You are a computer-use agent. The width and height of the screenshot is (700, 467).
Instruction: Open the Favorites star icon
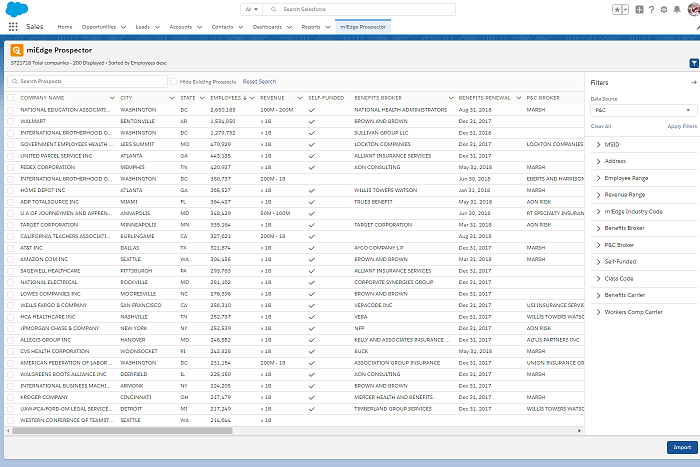click(x=618, y=9)
